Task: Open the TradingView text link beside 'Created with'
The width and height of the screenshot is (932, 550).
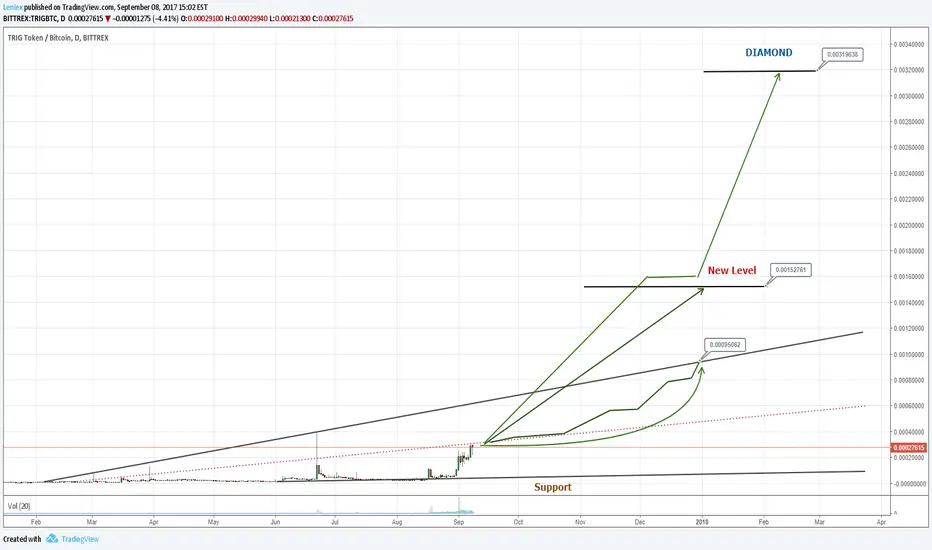Action: 80,539
